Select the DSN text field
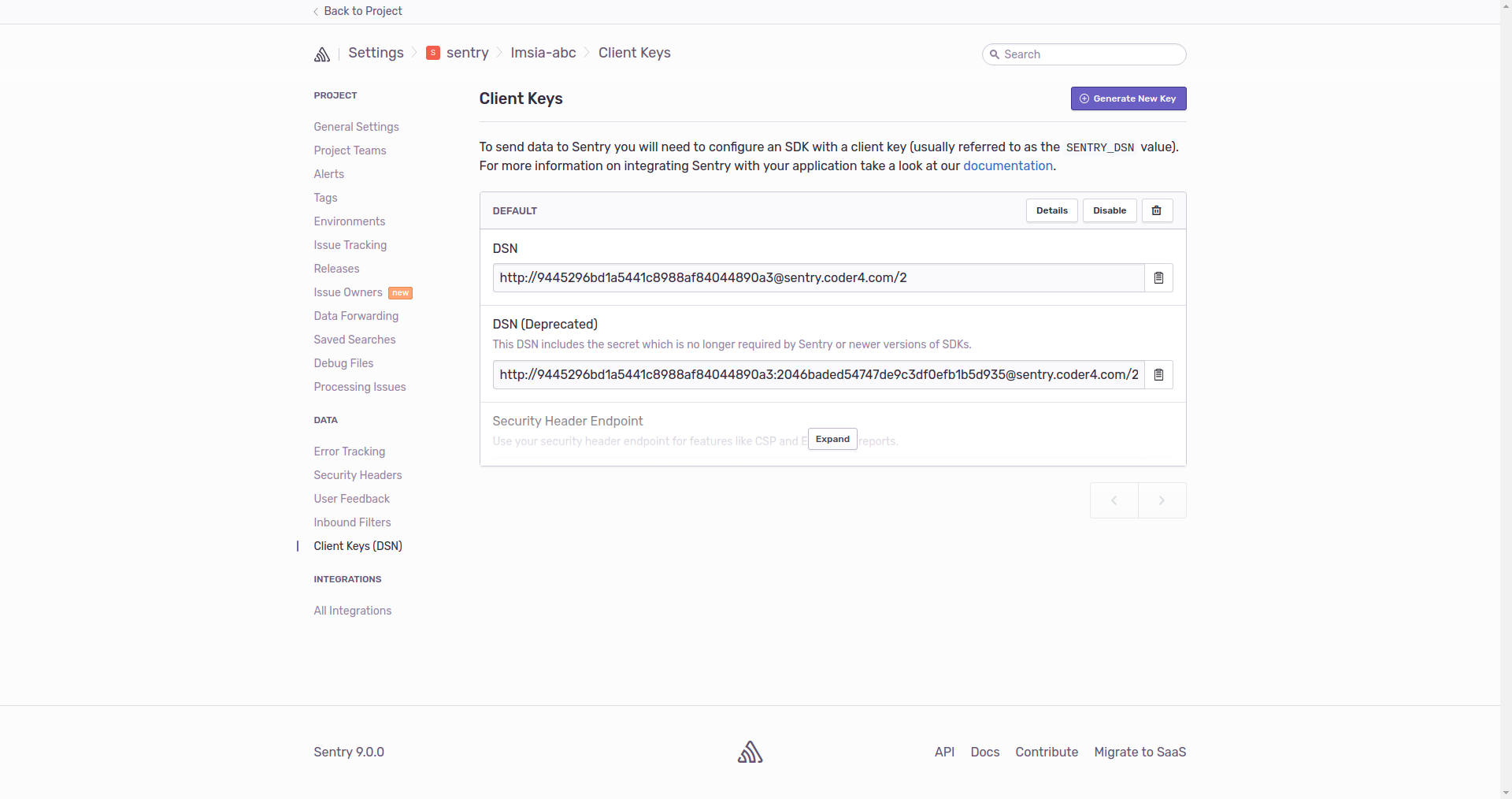1512x799 pixels. point(817,278)
